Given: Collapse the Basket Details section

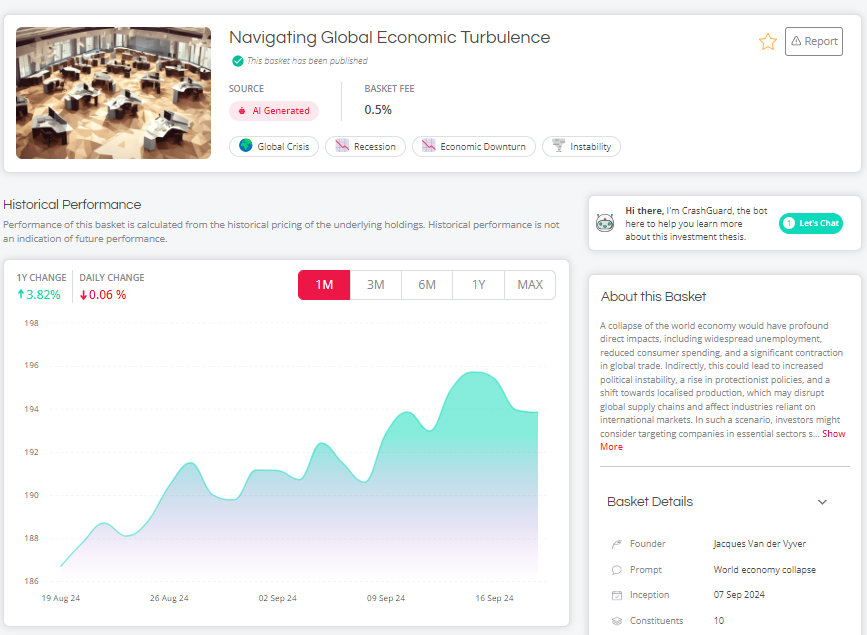Looking at the screenshot, I should (822, 502).
